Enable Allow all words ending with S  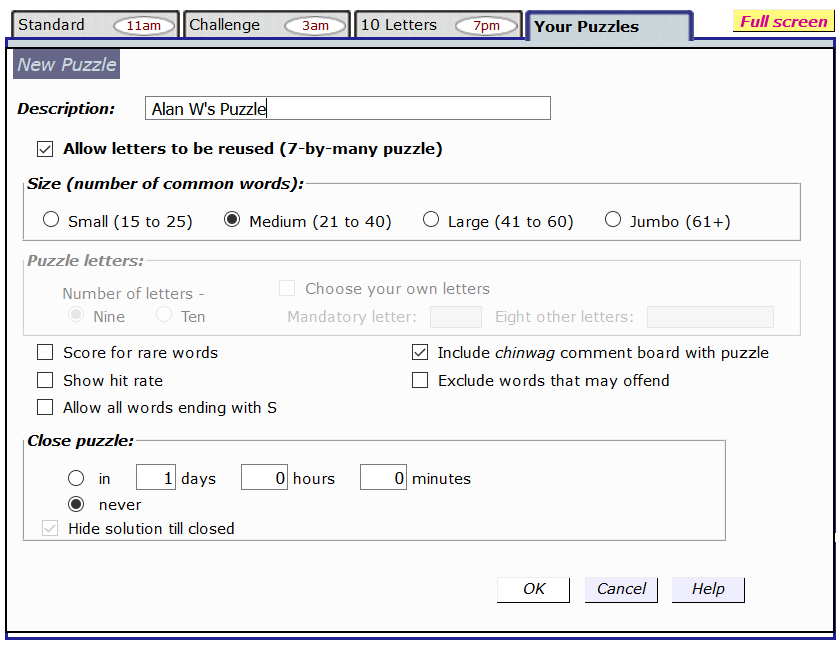click(45, 407)
